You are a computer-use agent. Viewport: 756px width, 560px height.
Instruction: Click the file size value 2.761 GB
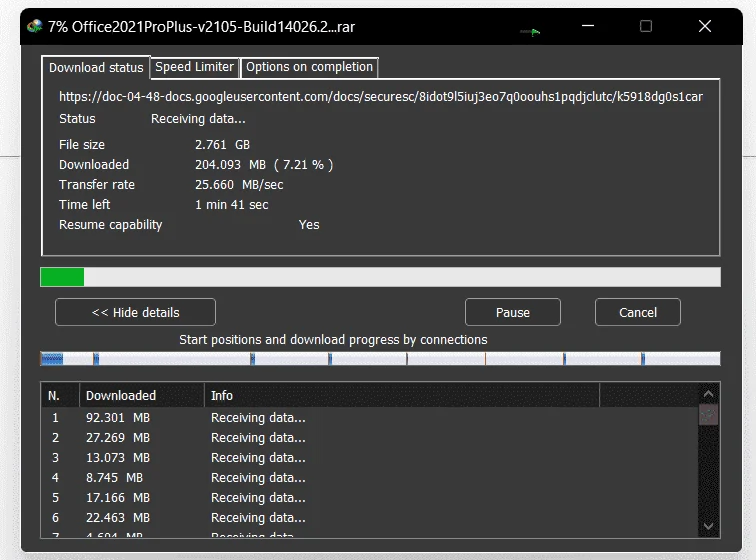click(x=222, y=145)
